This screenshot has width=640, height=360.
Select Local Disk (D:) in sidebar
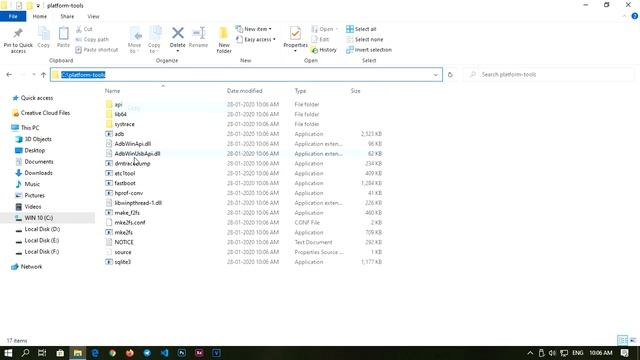[x=42, y=229]
